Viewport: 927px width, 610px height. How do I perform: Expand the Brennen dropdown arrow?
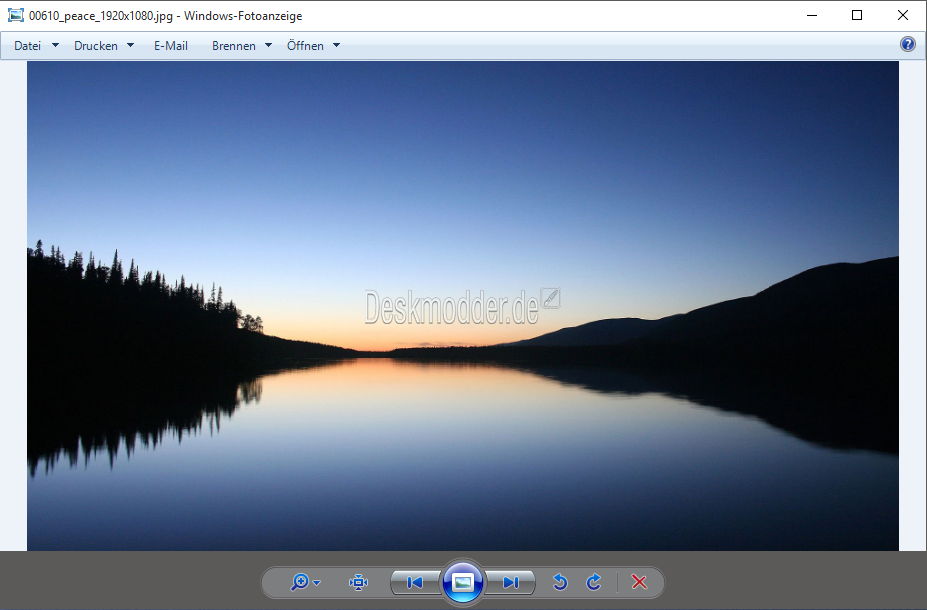(268, 45)
